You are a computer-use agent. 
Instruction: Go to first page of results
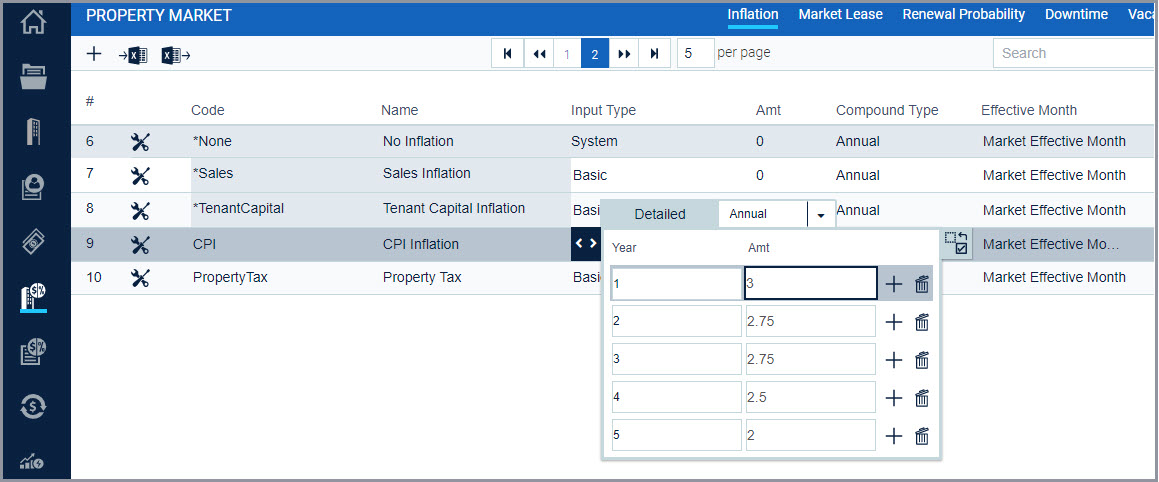pyautogui.click(x=508, y=53)
